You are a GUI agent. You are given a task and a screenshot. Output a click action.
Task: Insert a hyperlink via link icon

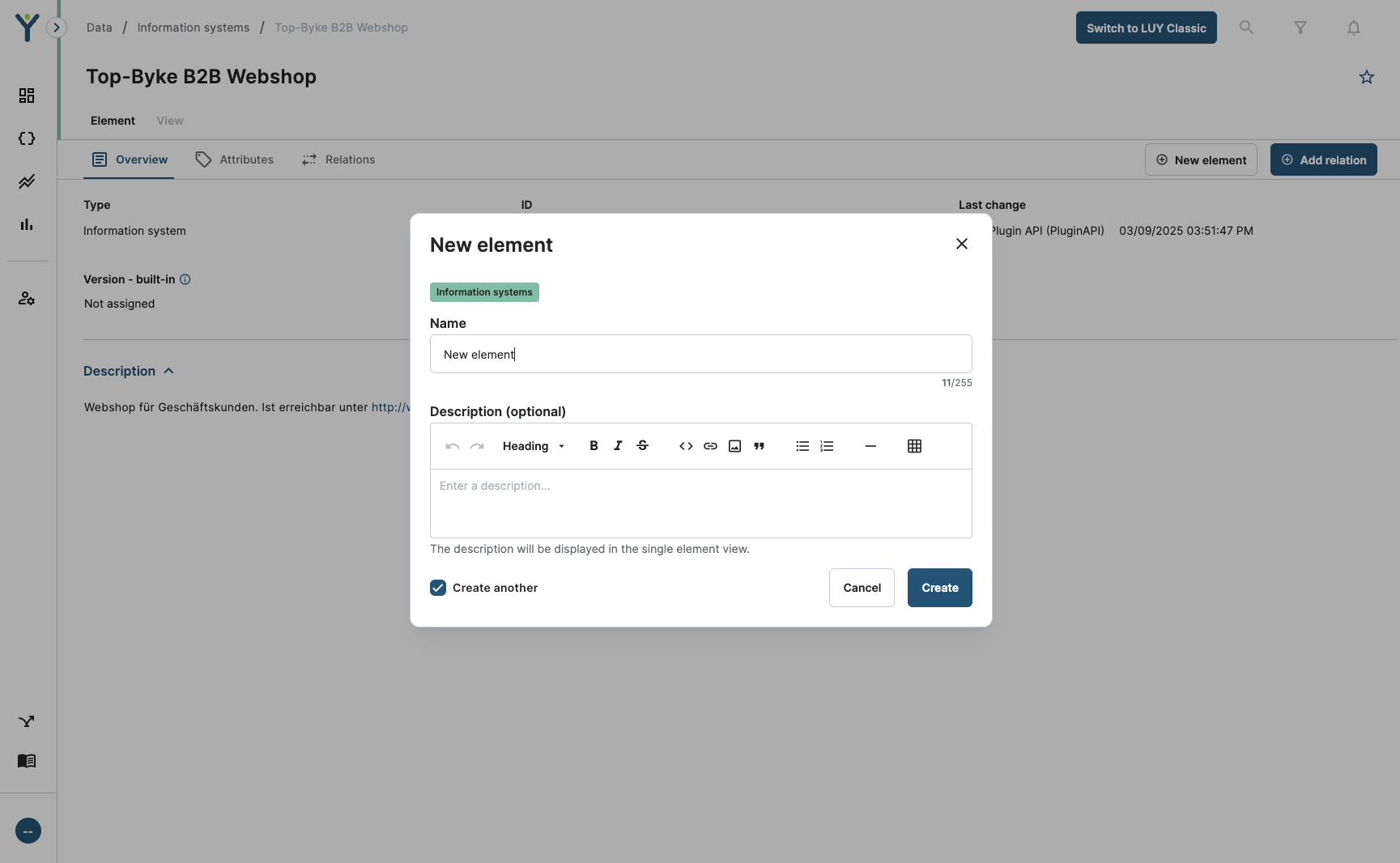click(710, 446)
